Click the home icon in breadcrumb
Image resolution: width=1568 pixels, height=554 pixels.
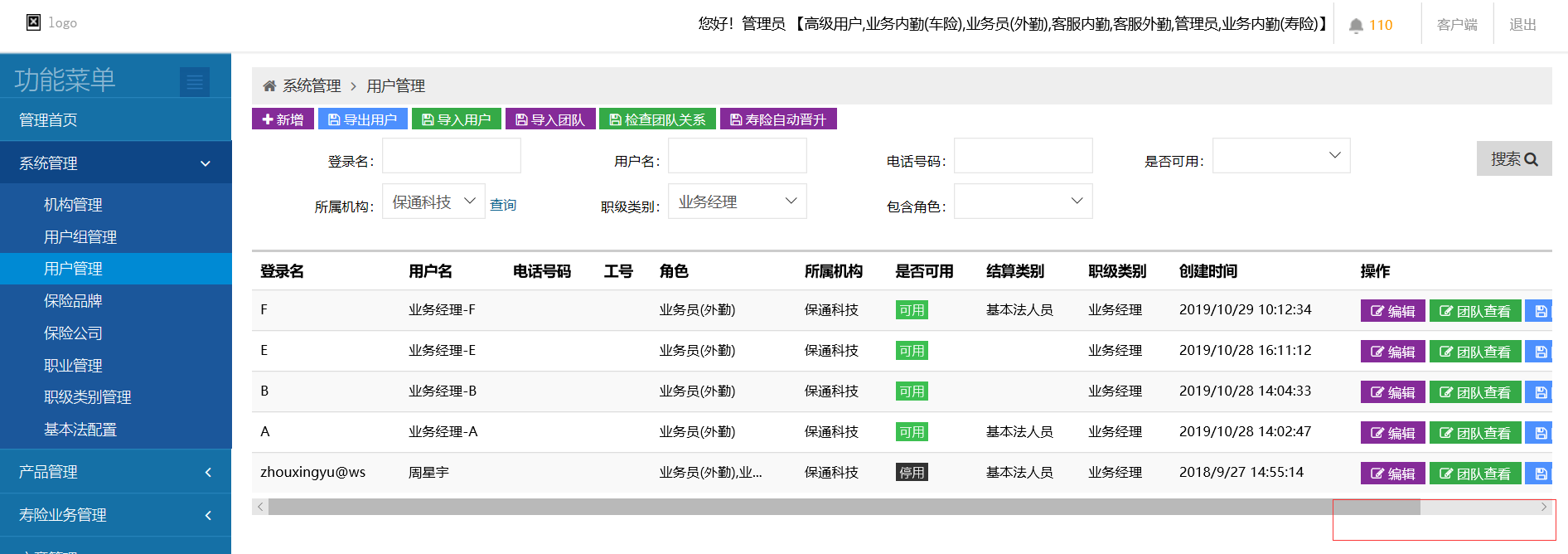269,86
